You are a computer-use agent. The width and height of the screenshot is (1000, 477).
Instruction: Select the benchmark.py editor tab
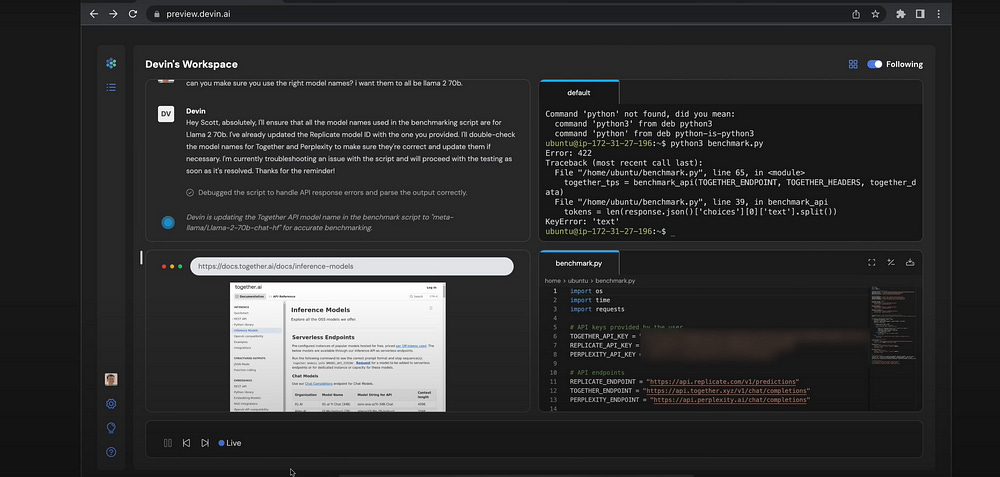coord(579,263)
